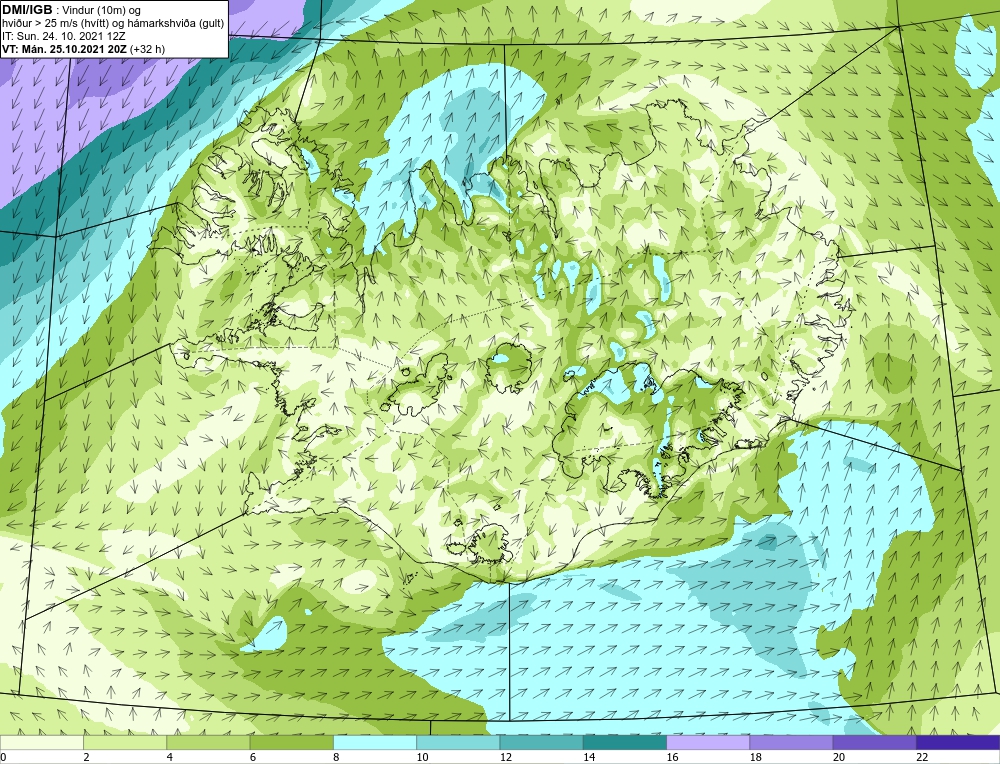Select the "16" label on the wind scale
Image resolution: width=1000 pixels, height=764 pixels.
672,757
